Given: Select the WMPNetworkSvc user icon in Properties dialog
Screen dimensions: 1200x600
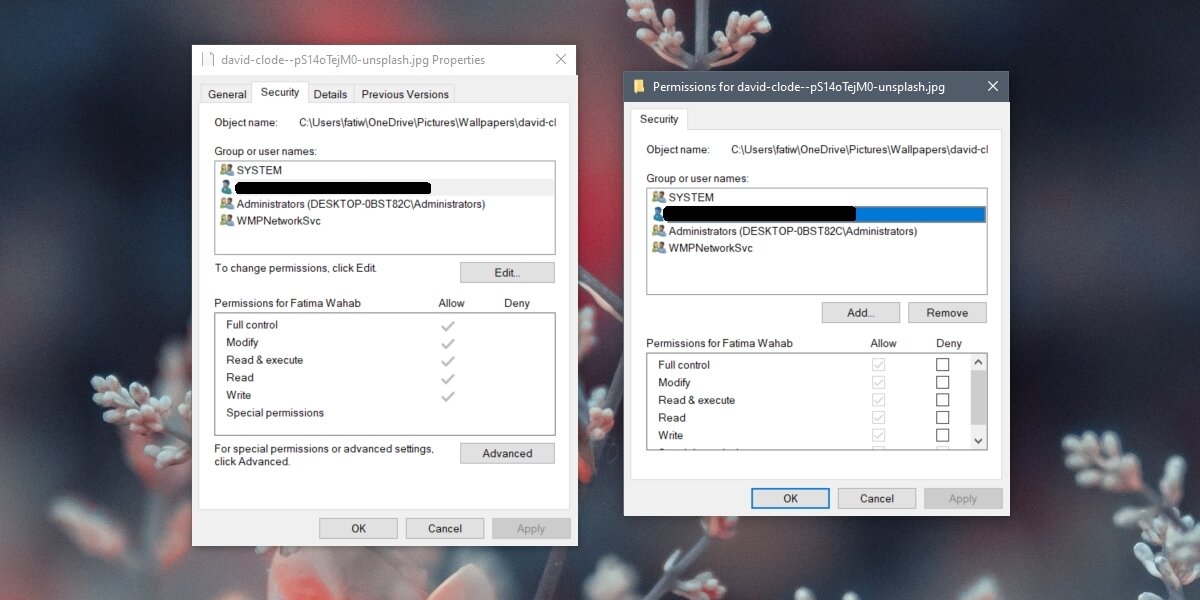Looking at the screenshot, I should click(x=226, y=221).
